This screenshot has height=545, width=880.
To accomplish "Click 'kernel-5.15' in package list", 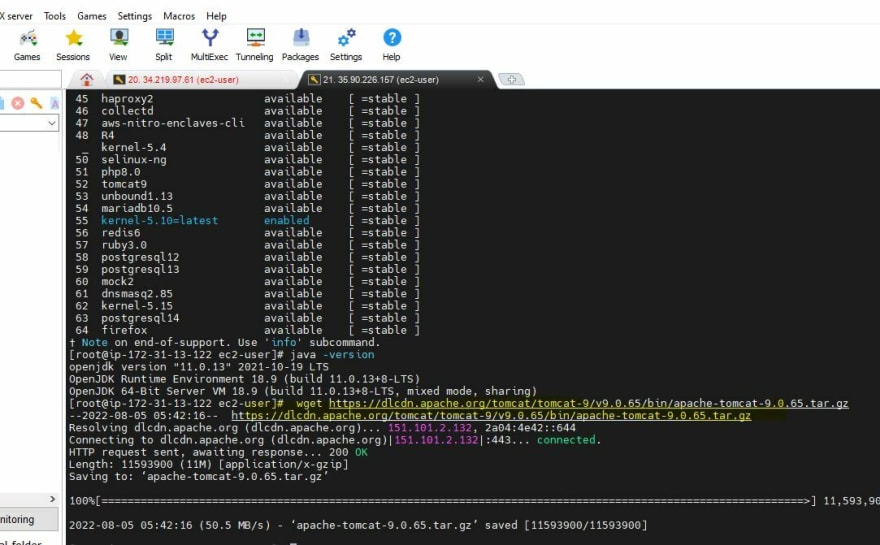I will [x=137, y=306].
